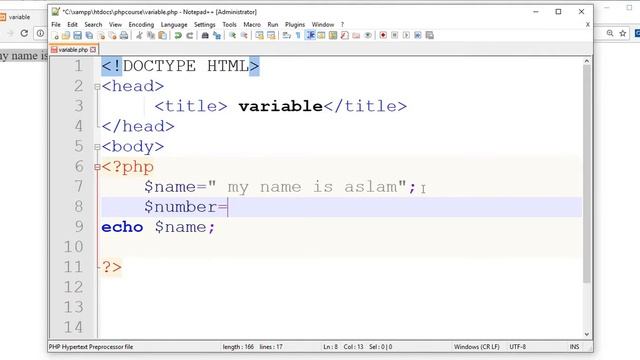Open the User Defined Language dialog icon
The height and width of the screenshot is (360, 640).
[x=322, y=36]
